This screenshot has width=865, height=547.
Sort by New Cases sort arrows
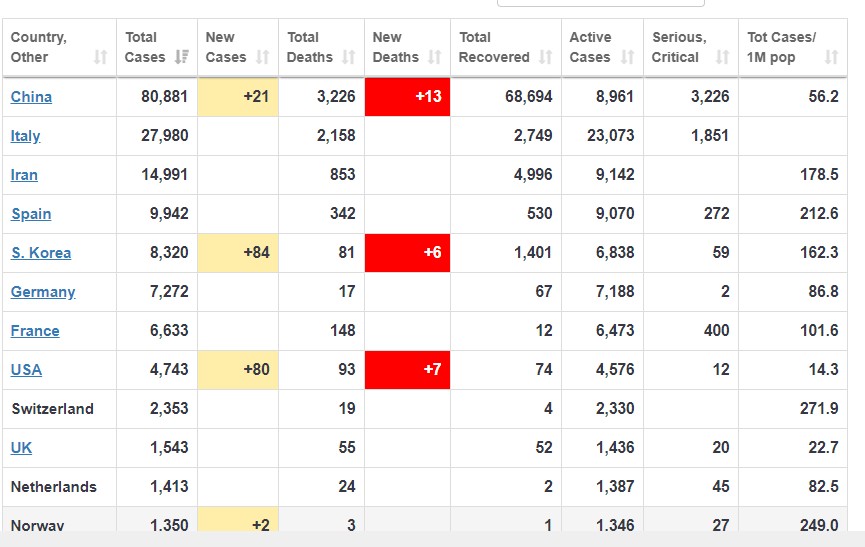(263, 57)
